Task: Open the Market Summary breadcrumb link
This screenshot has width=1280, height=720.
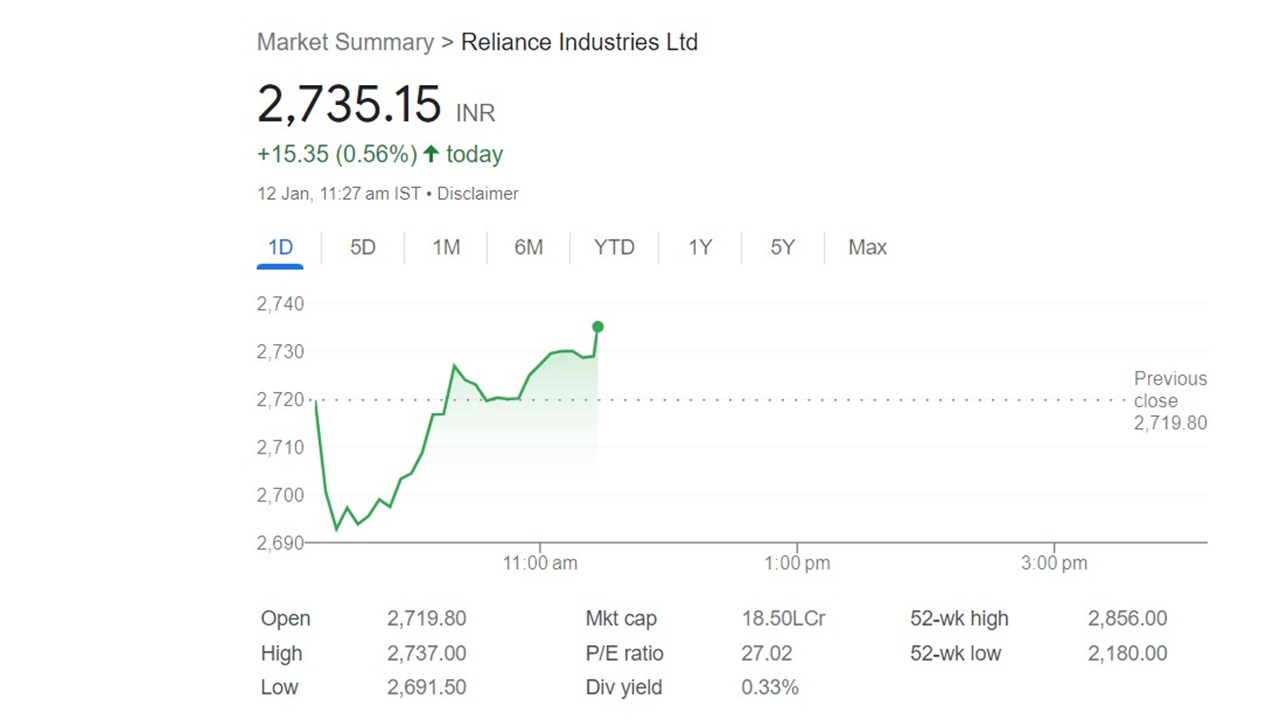Action: click(x=345, y=42)
